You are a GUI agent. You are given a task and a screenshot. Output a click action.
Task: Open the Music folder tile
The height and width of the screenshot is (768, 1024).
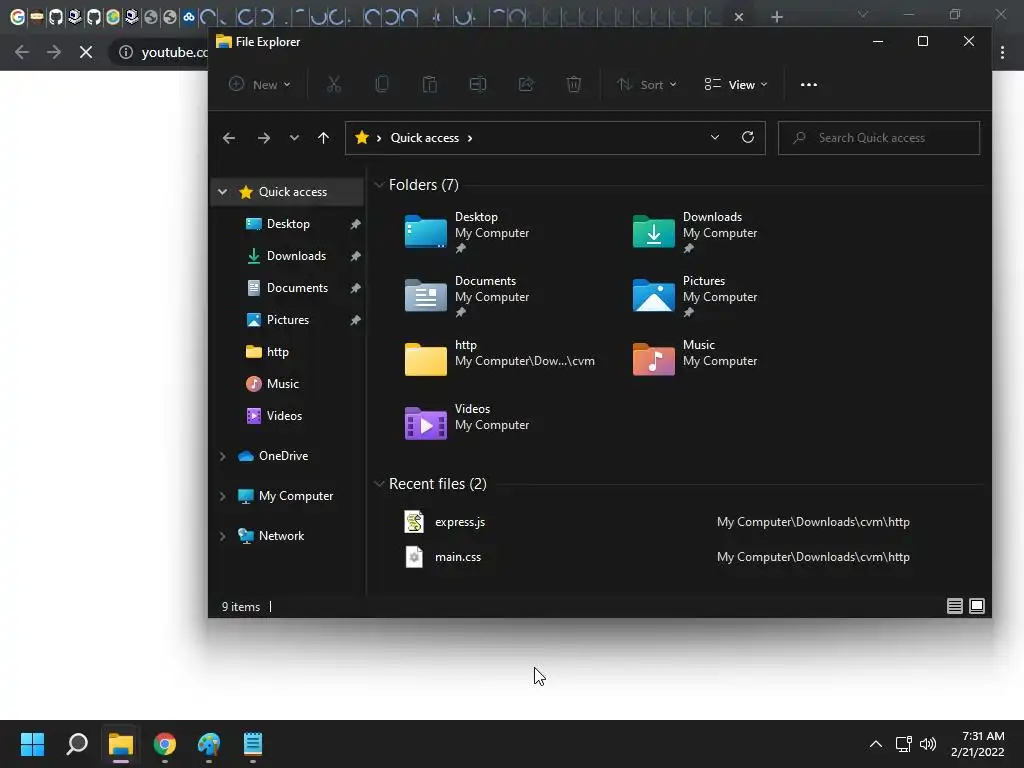point(695,357)
